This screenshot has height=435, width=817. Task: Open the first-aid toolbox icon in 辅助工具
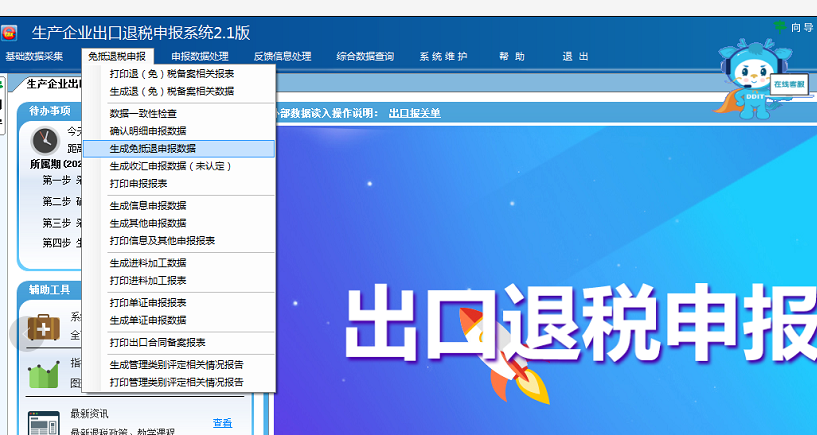(x=43, y=327)
